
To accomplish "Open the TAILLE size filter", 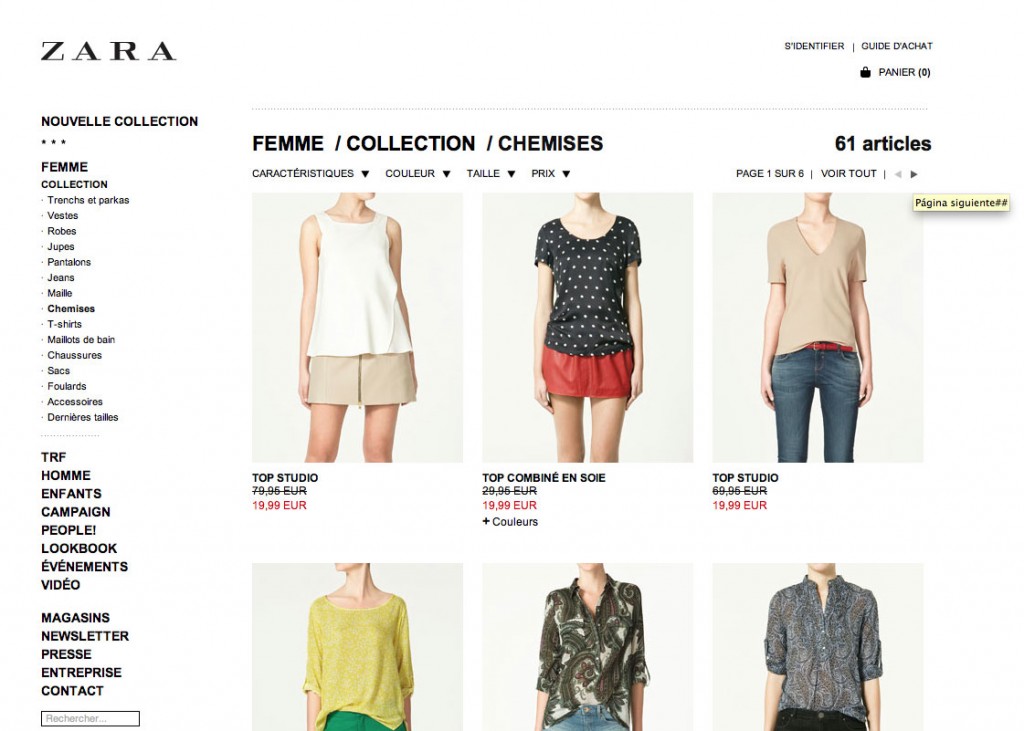I will 491,174.
